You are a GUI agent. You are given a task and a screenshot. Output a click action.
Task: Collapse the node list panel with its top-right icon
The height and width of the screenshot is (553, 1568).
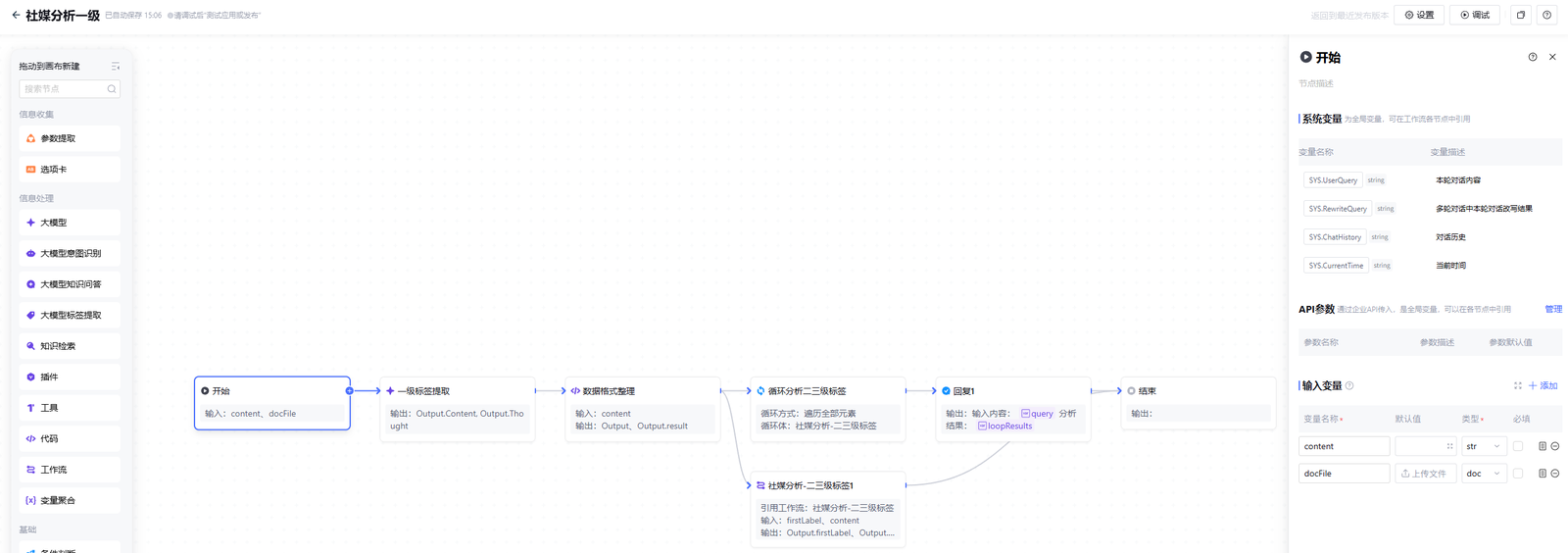(115, 67)
